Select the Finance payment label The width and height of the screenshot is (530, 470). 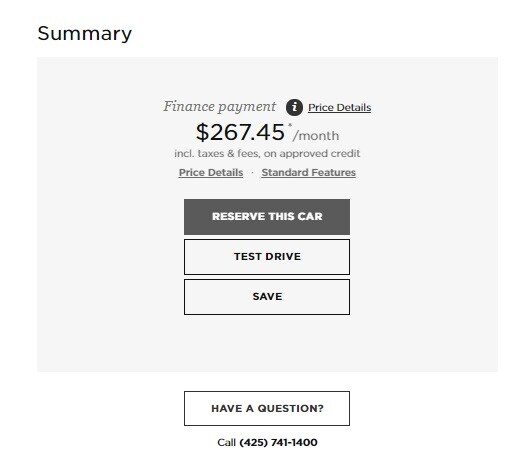click(x=220, y=107)
